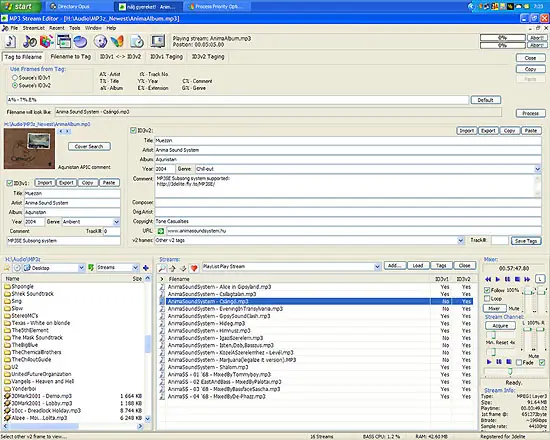Screen dimensions: 550x440
Task: Click the horizontal position slider above Ready
Action: [510, 372]
